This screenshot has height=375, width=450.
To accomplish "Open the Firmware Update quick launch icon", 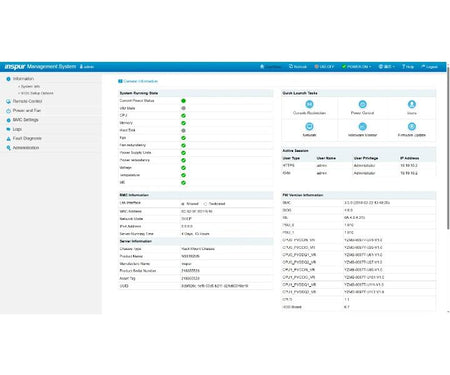I will click(412, 126).
